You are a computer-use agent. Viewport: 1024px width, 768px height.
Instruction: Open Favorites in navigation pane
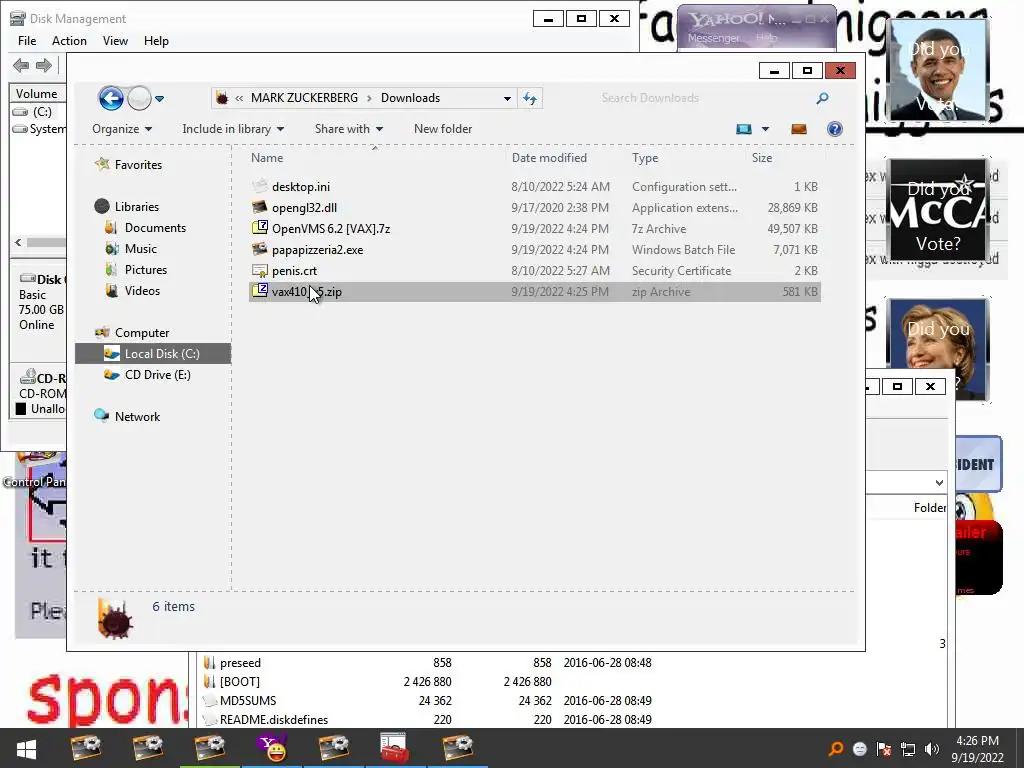(x=138, y=165)
